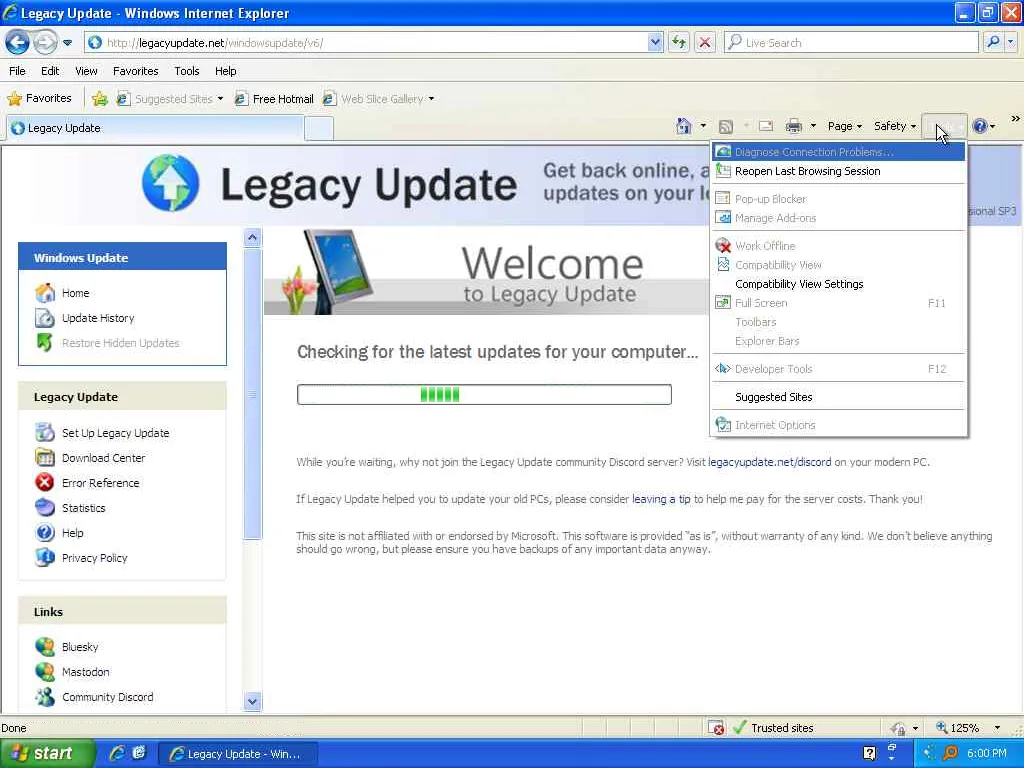Open the File menu

pos(17,71)
